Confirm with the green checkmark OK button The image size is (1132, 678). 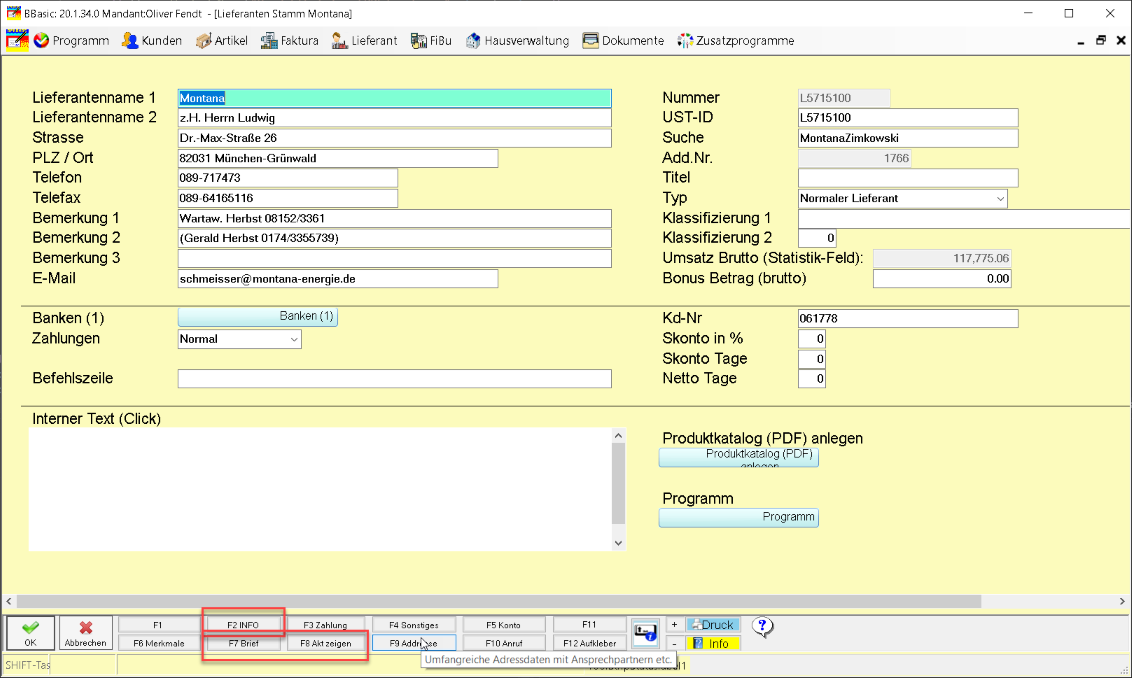pos(30,633)
